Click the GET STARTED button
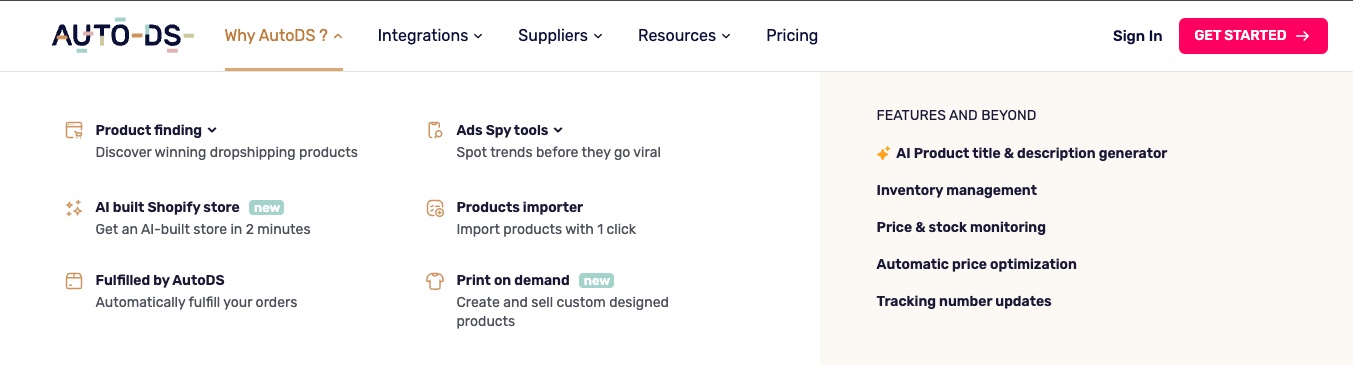 [x=1253, y=36]
